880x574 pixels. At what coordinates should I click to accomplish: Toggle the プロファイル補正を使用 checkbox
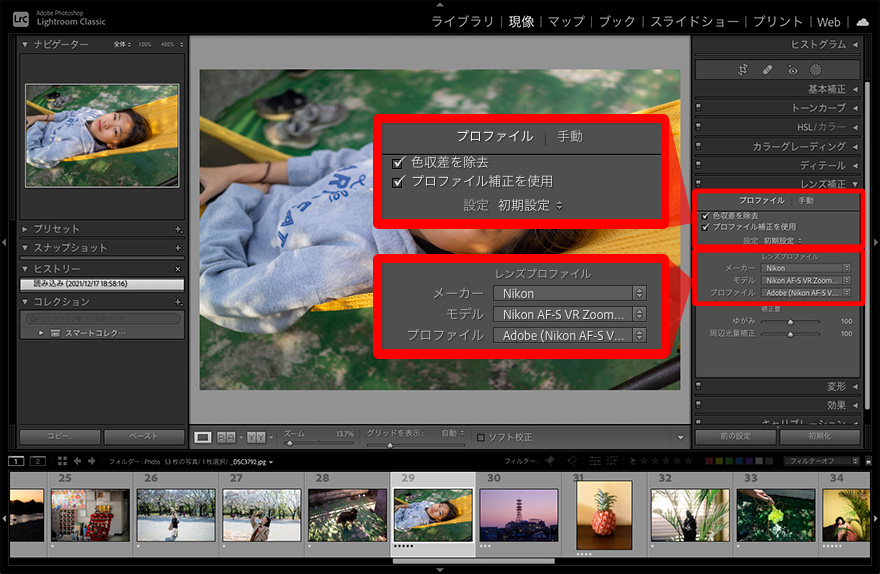(705, 227)
